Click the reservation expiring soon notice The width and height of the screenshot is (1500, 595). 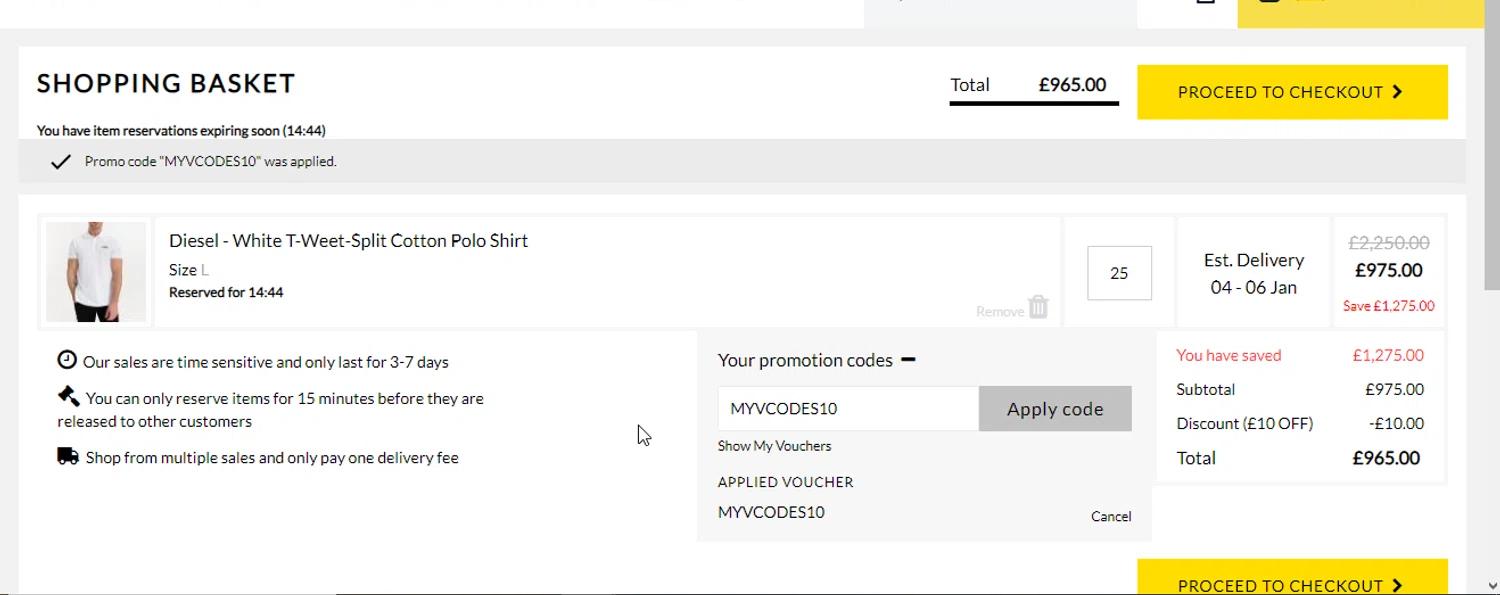click(181, 130)
